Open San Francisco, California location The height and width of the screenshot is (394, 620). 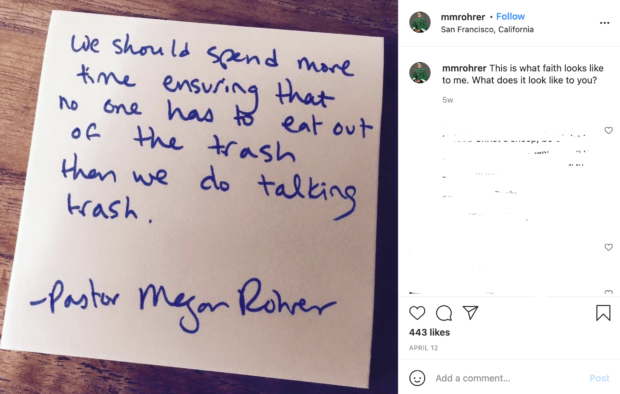(x=487, y=30)
